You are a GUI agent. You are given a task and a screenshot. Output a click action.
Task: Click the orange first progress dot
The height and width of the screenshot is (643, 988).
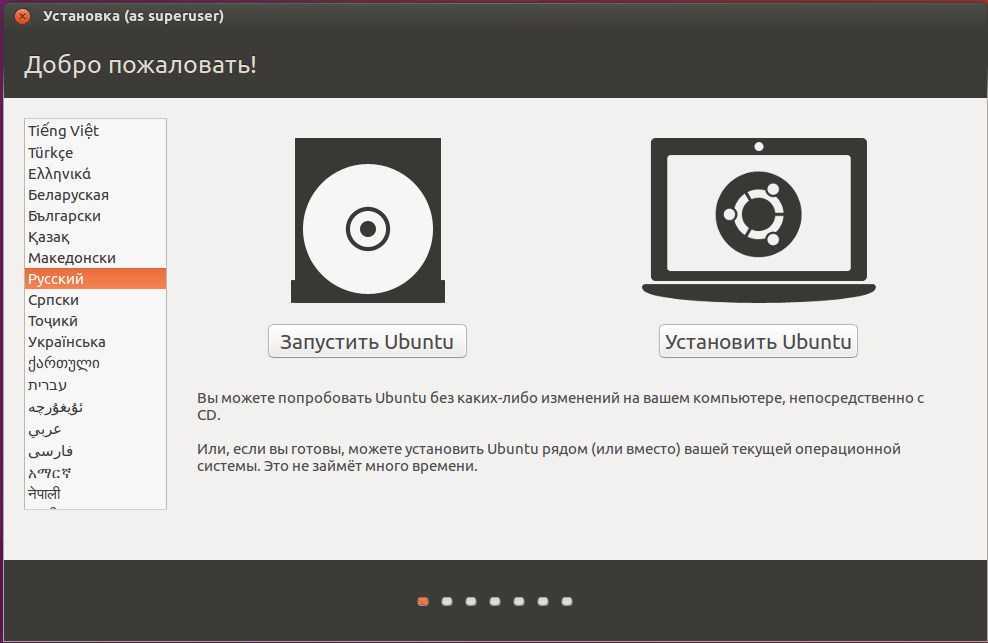pyautogui.click(x=423, y=601)
